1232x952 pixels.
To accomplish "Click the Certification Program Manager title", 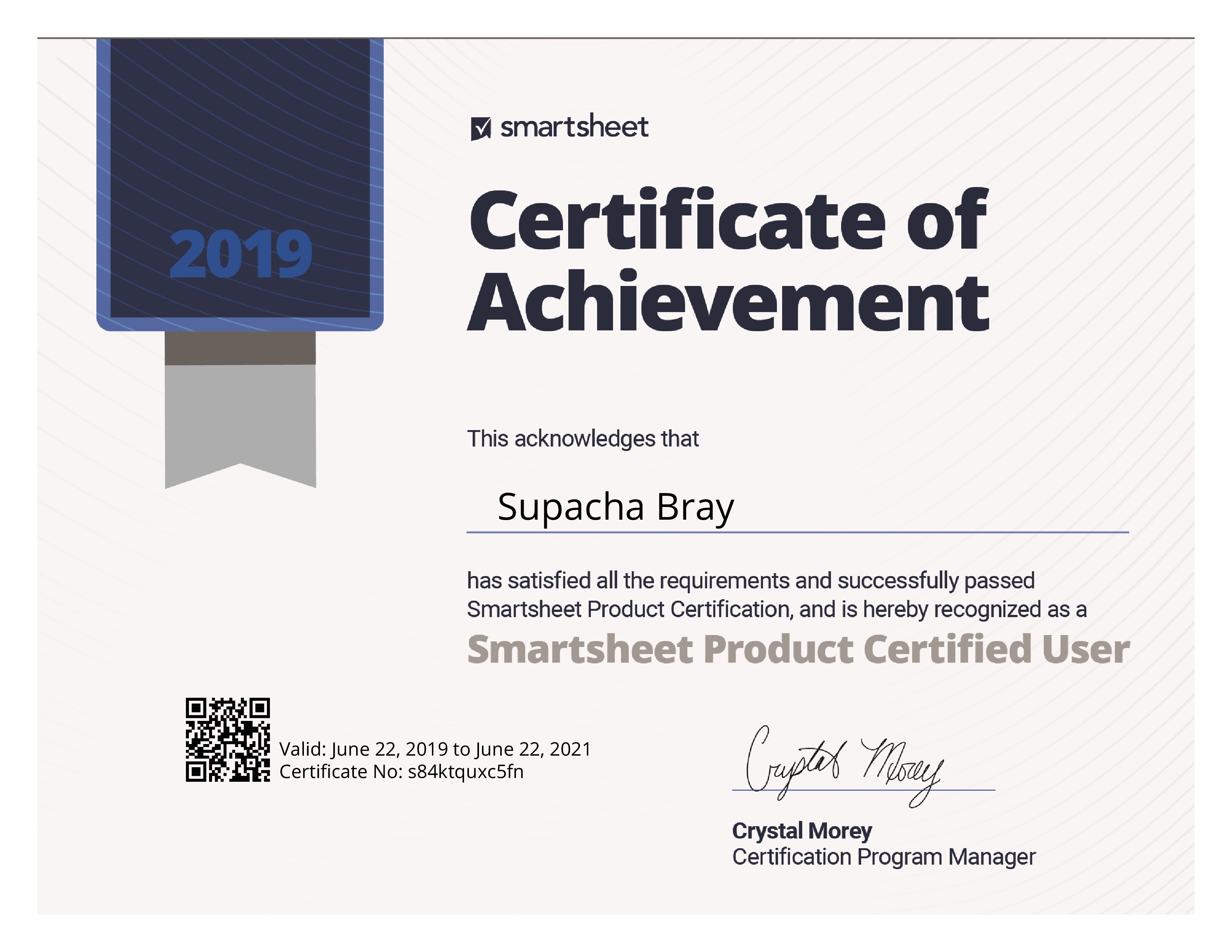I will pyautogui.click(x=884, y=857).
